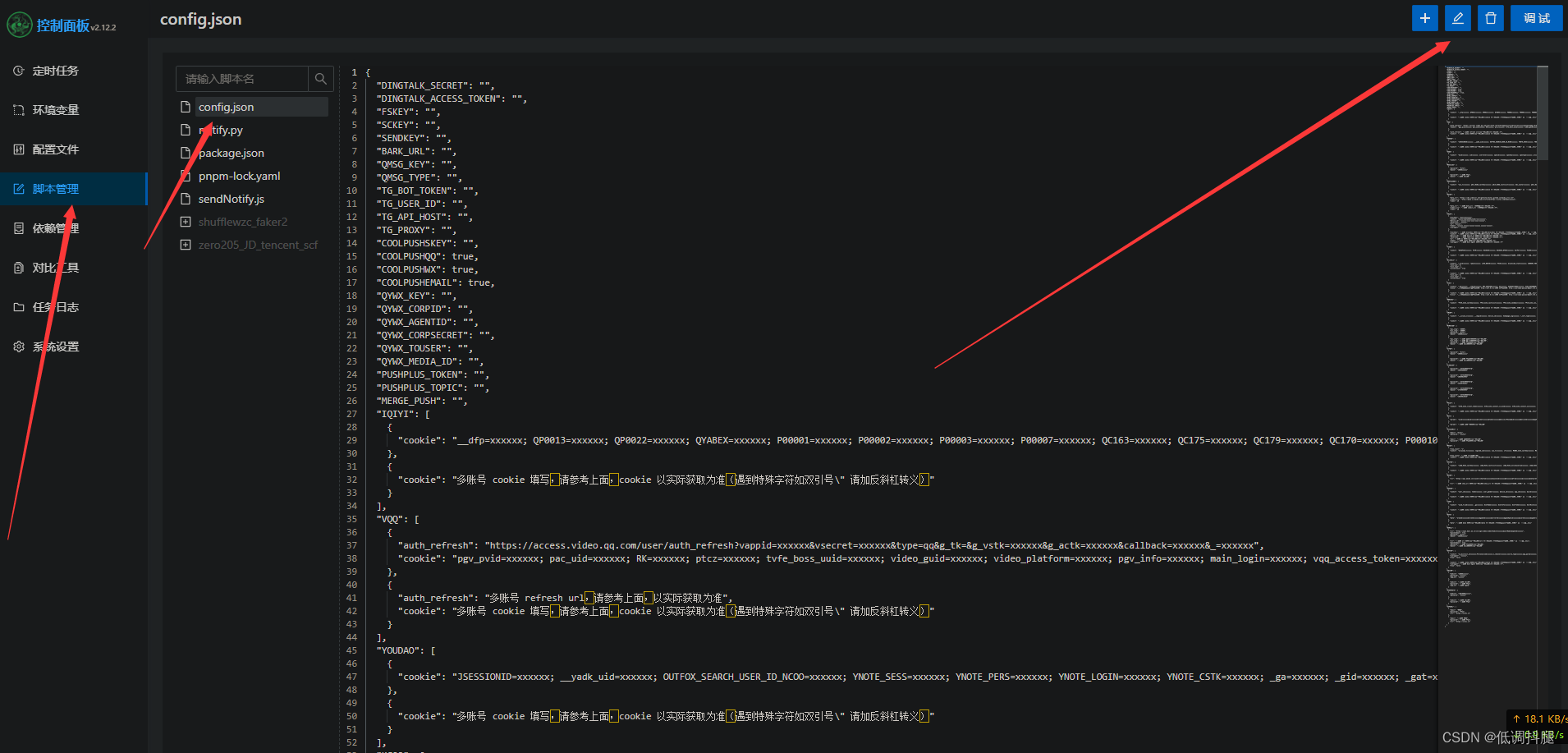Click line number 27 in editor gutter

pos(351,414)
